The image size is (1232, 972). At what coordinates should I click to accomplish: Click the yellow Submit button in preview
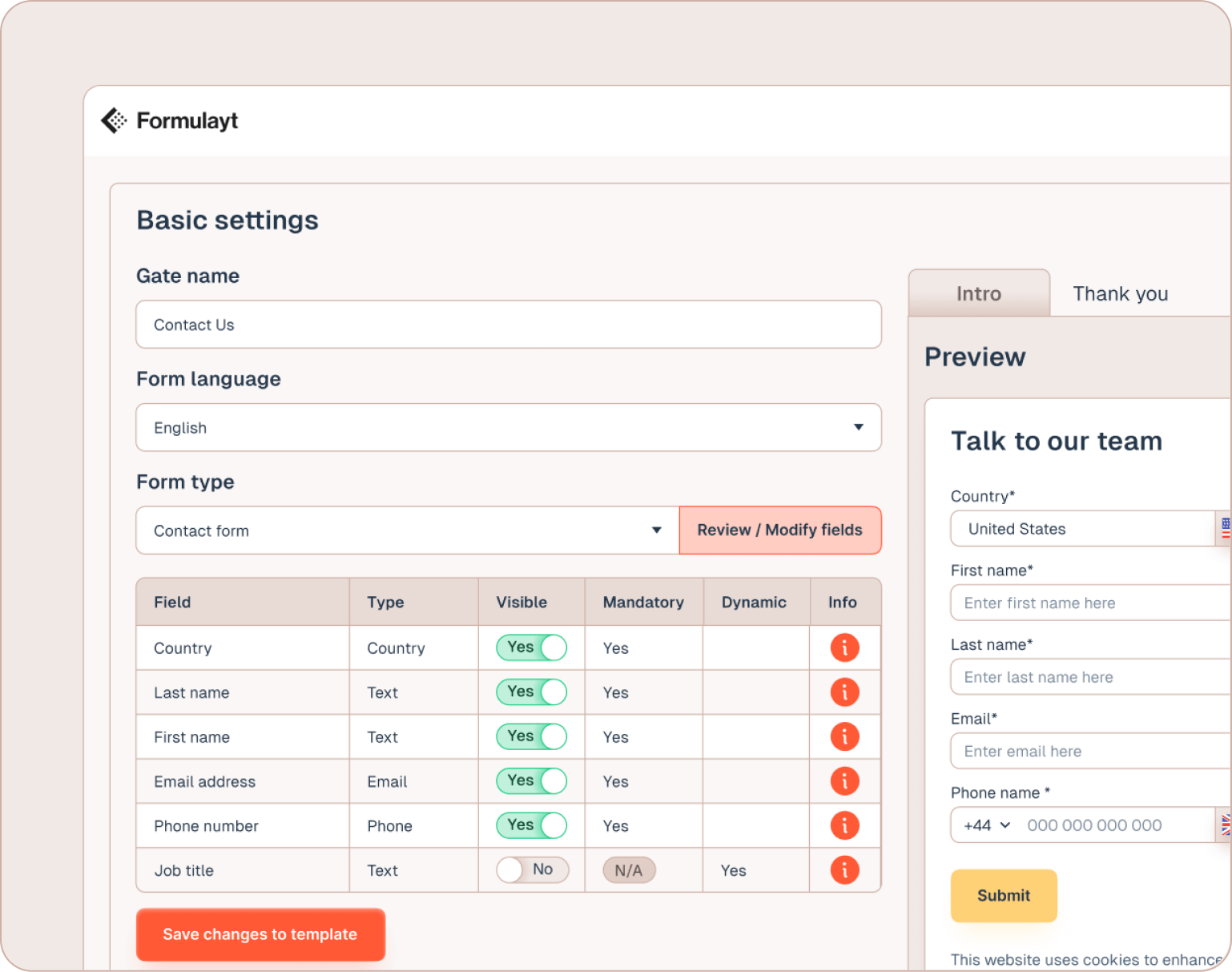pos(1003,896)
